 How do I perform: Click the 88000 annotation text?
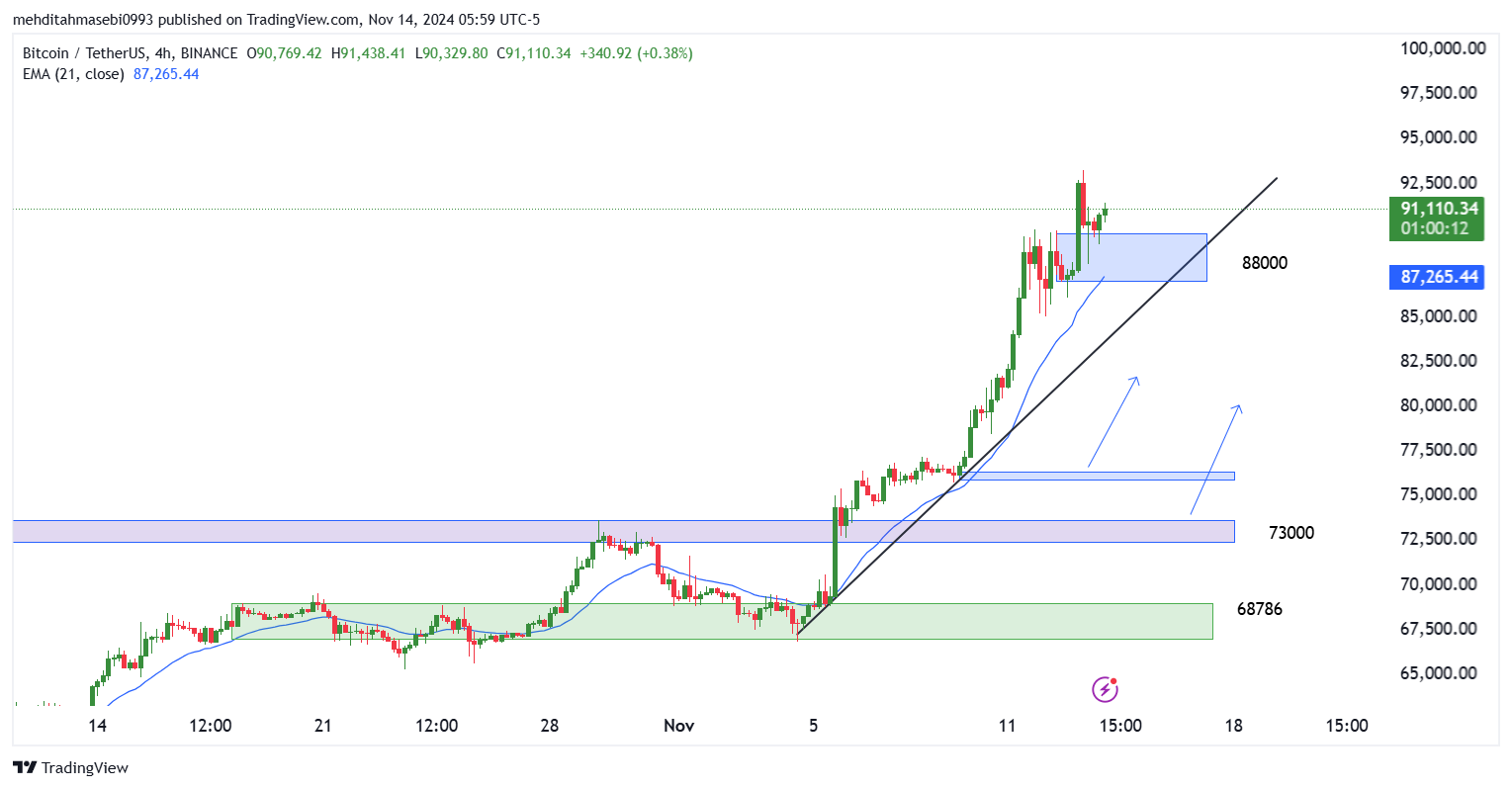tap(1265, 263)
